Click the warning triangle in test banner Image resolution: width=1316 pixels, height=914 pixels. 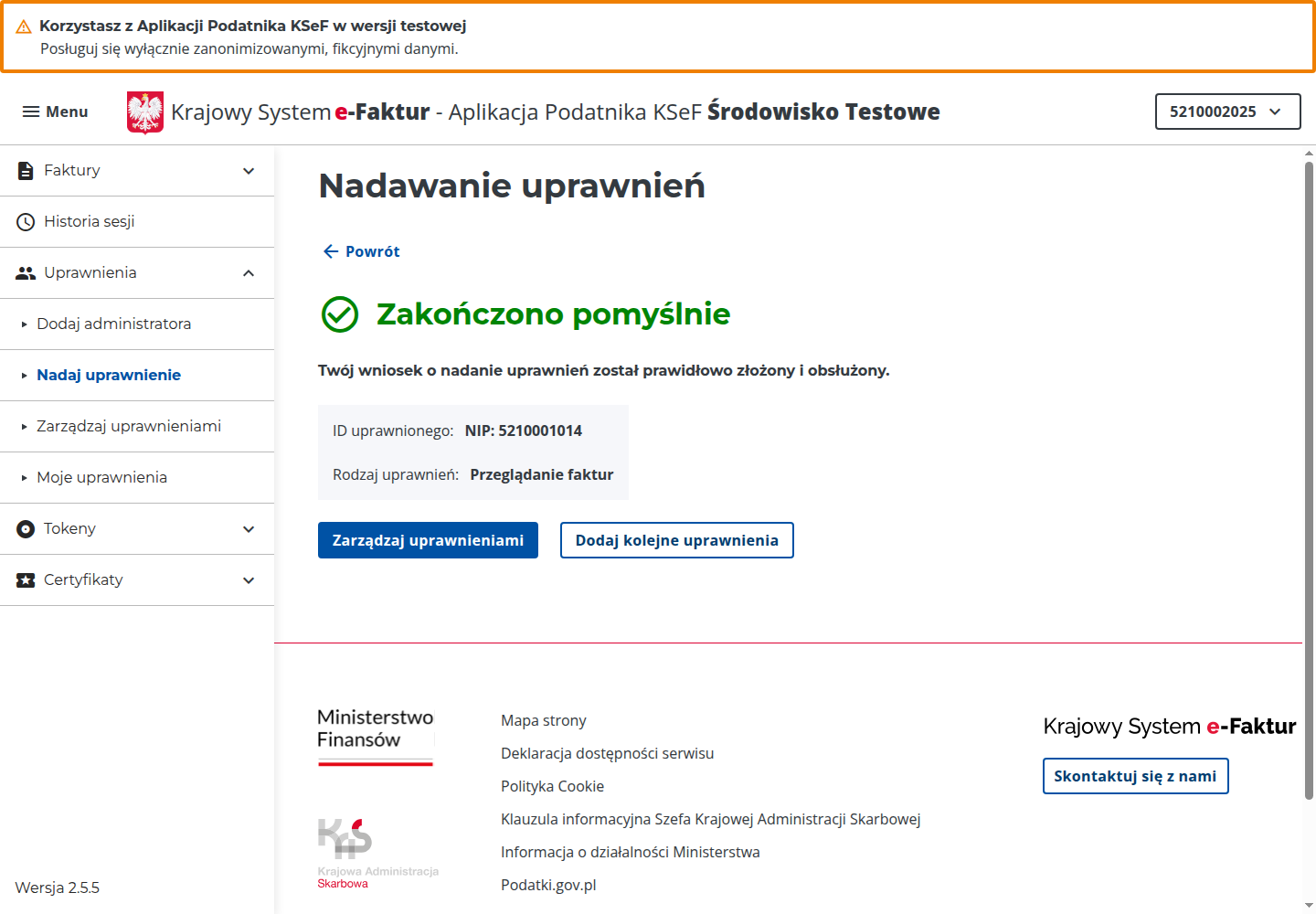pos(24,27)
